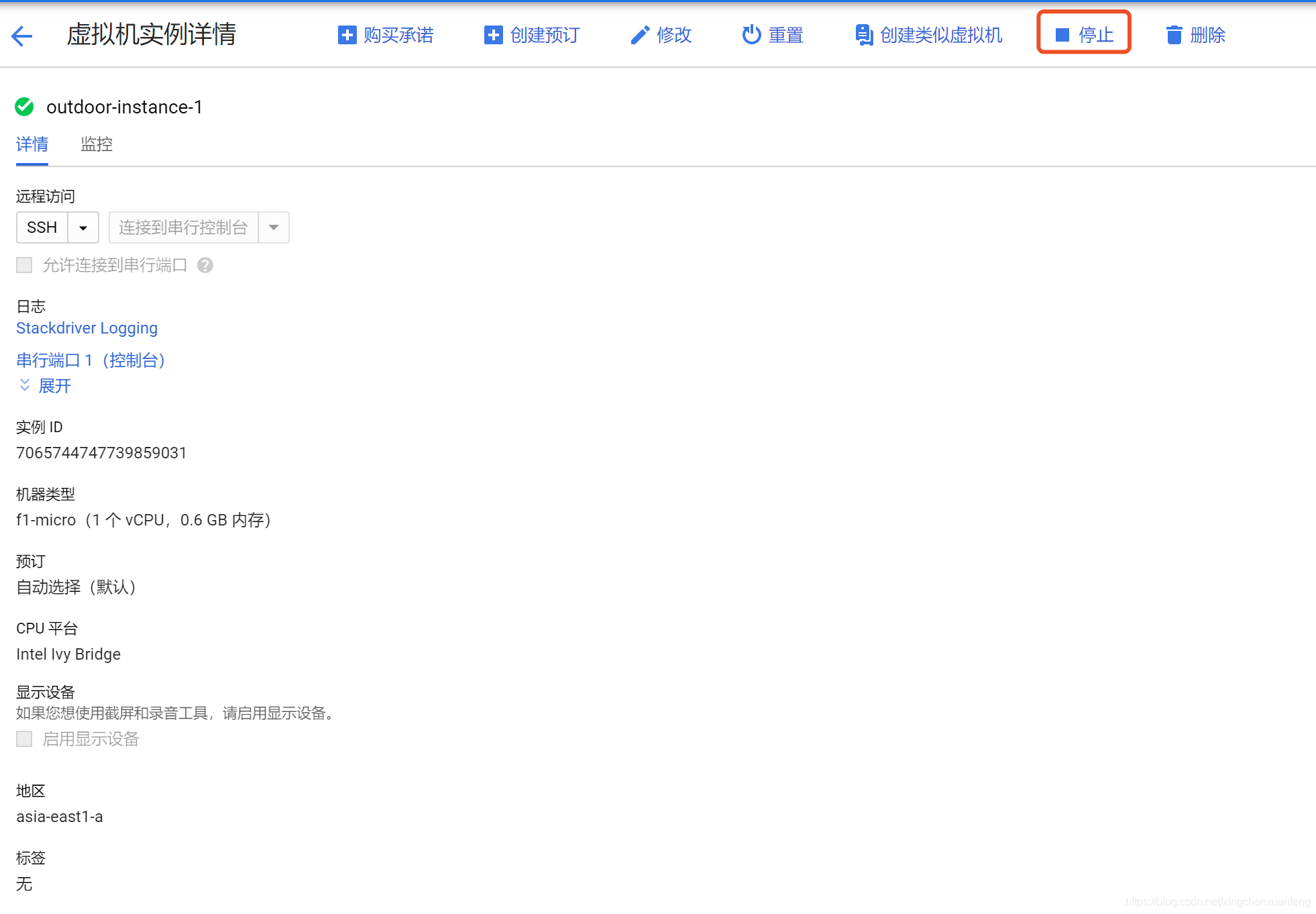Image resolution: width=1316 pixels, height=914 pixels.
Task: Select the 详情 tab
Action: [x=32, y=144]
